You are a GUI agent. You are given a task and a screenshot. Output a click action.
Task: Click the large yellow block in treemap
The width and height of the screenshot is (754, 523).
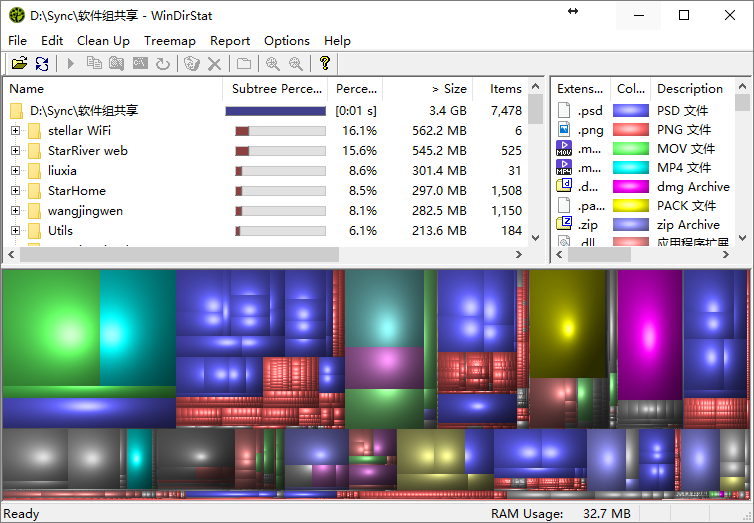point(567,325)
